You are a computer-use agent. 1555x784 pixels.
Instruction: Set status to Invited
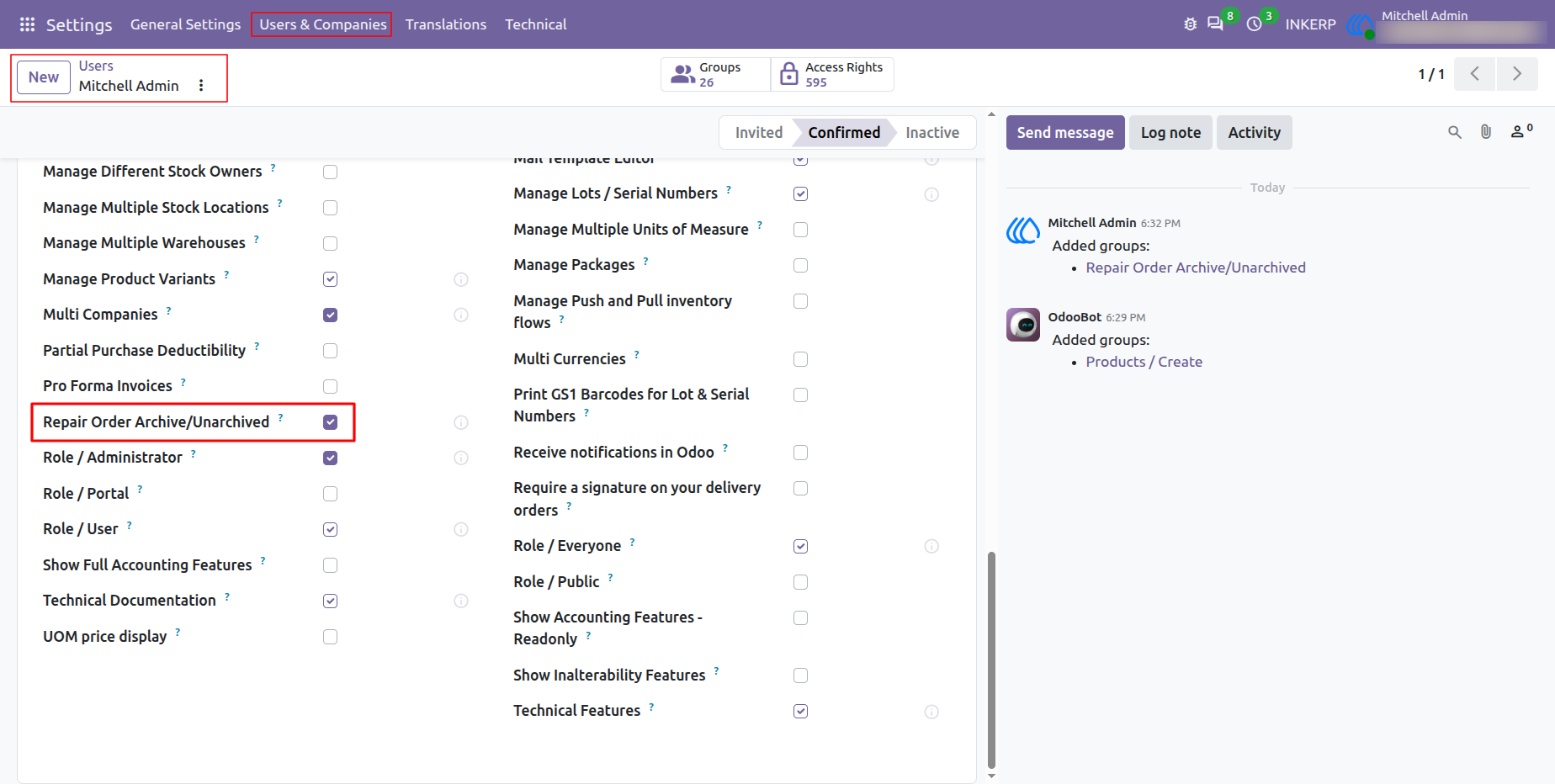(x=758, y=132)
